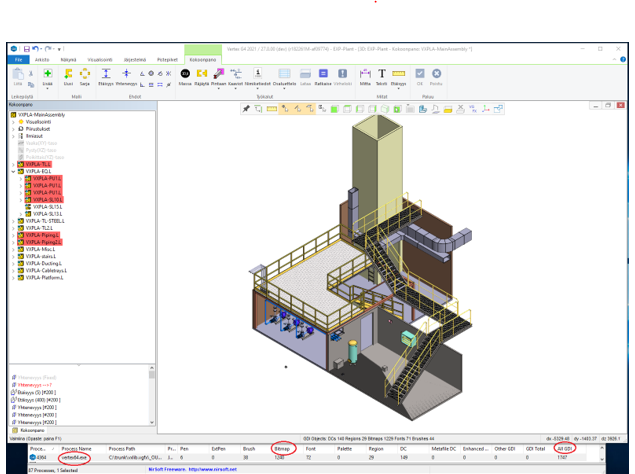Open the Nimiketiedot item data tool
This screenshot has height=474, width=635.
click(x=257, y=75)
